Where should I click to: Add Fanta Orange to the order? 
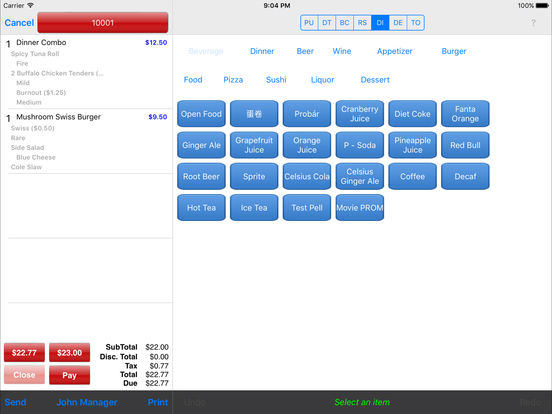[465, 114]
